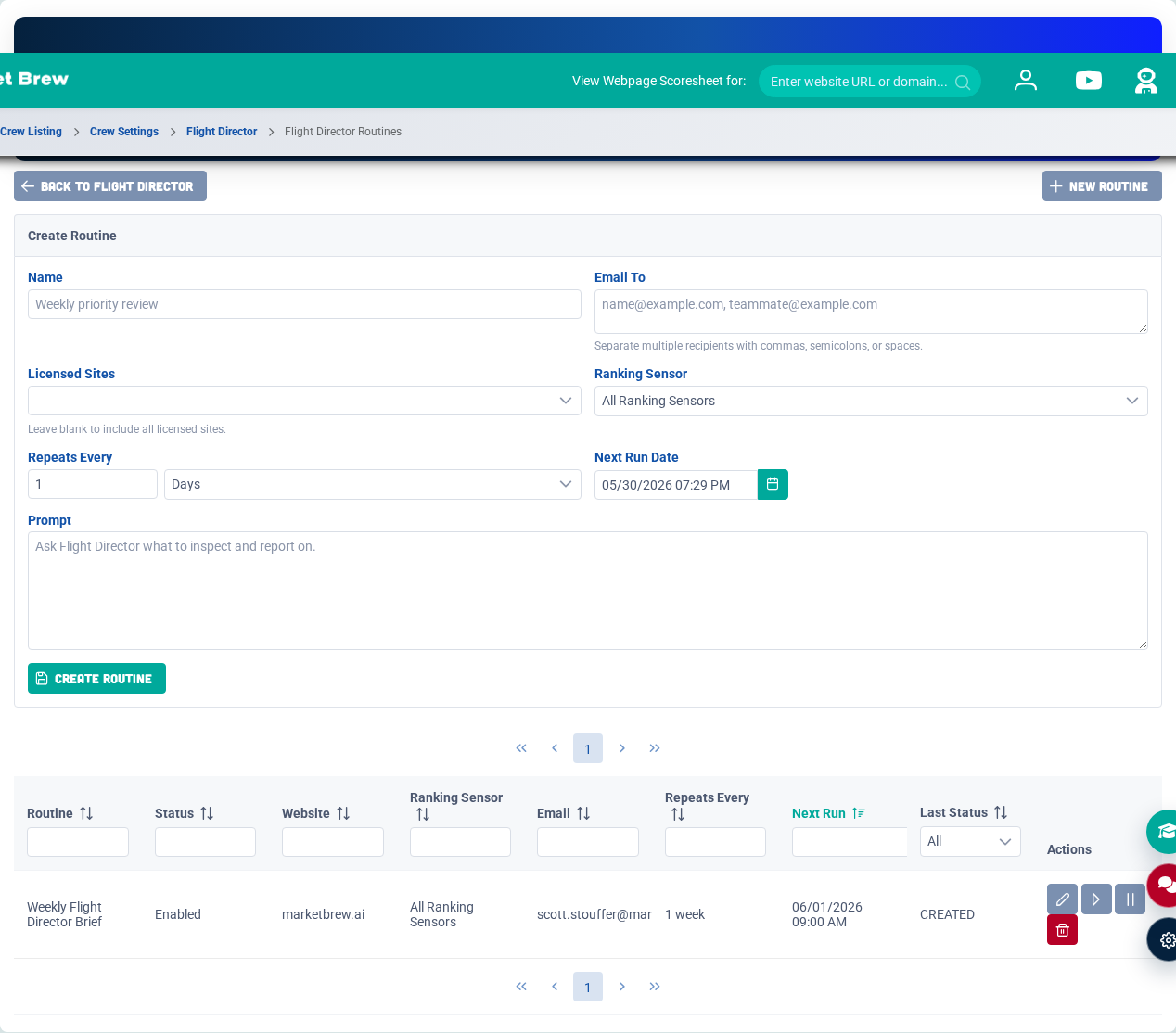Sort table by Website column
The width and height of the screenshot is (1176, 1033).
click(343, 813)
